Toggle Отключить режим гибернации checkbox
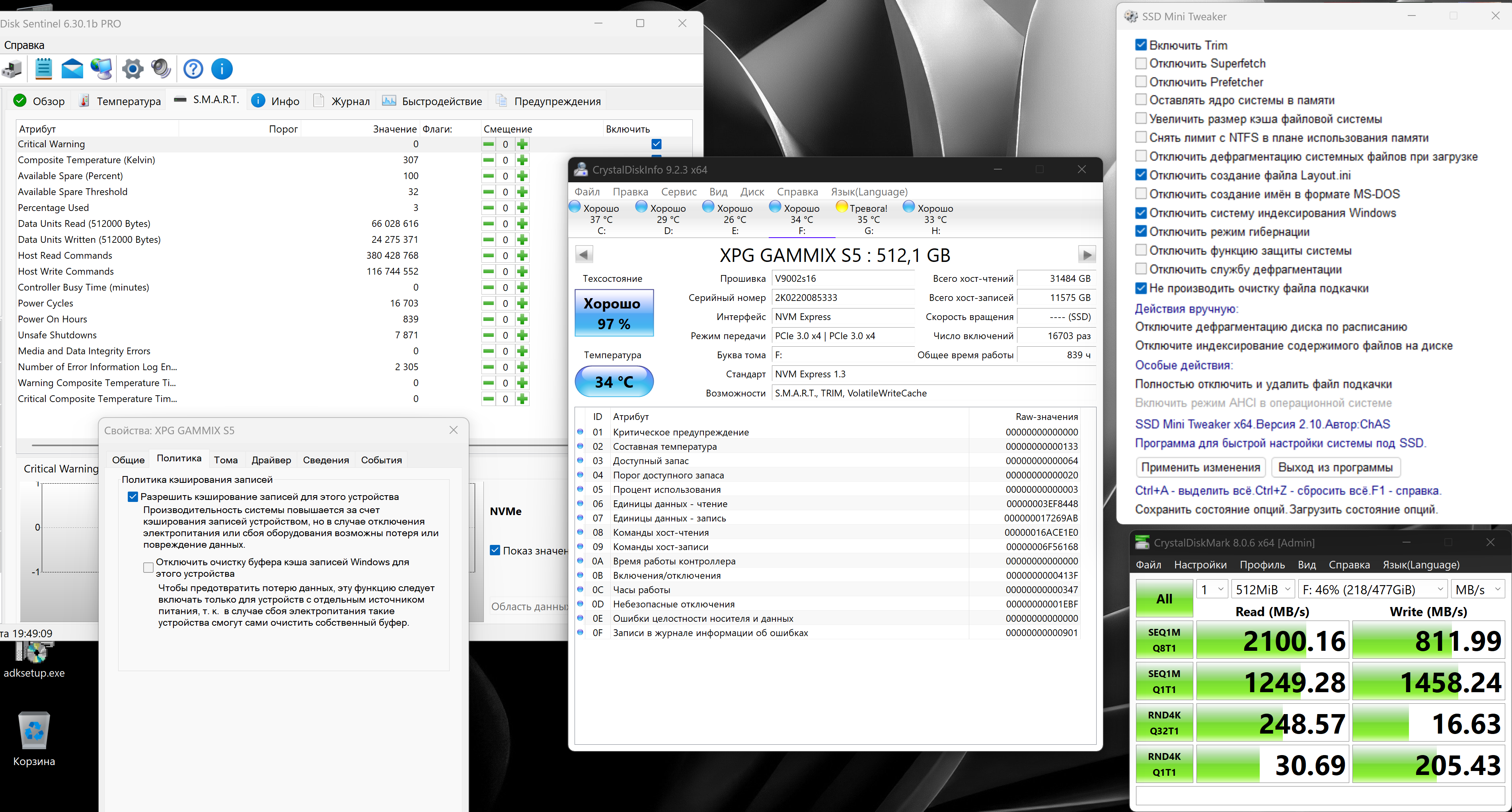This screenshot has height=812, width=1512. click(x=1140, y=232)
